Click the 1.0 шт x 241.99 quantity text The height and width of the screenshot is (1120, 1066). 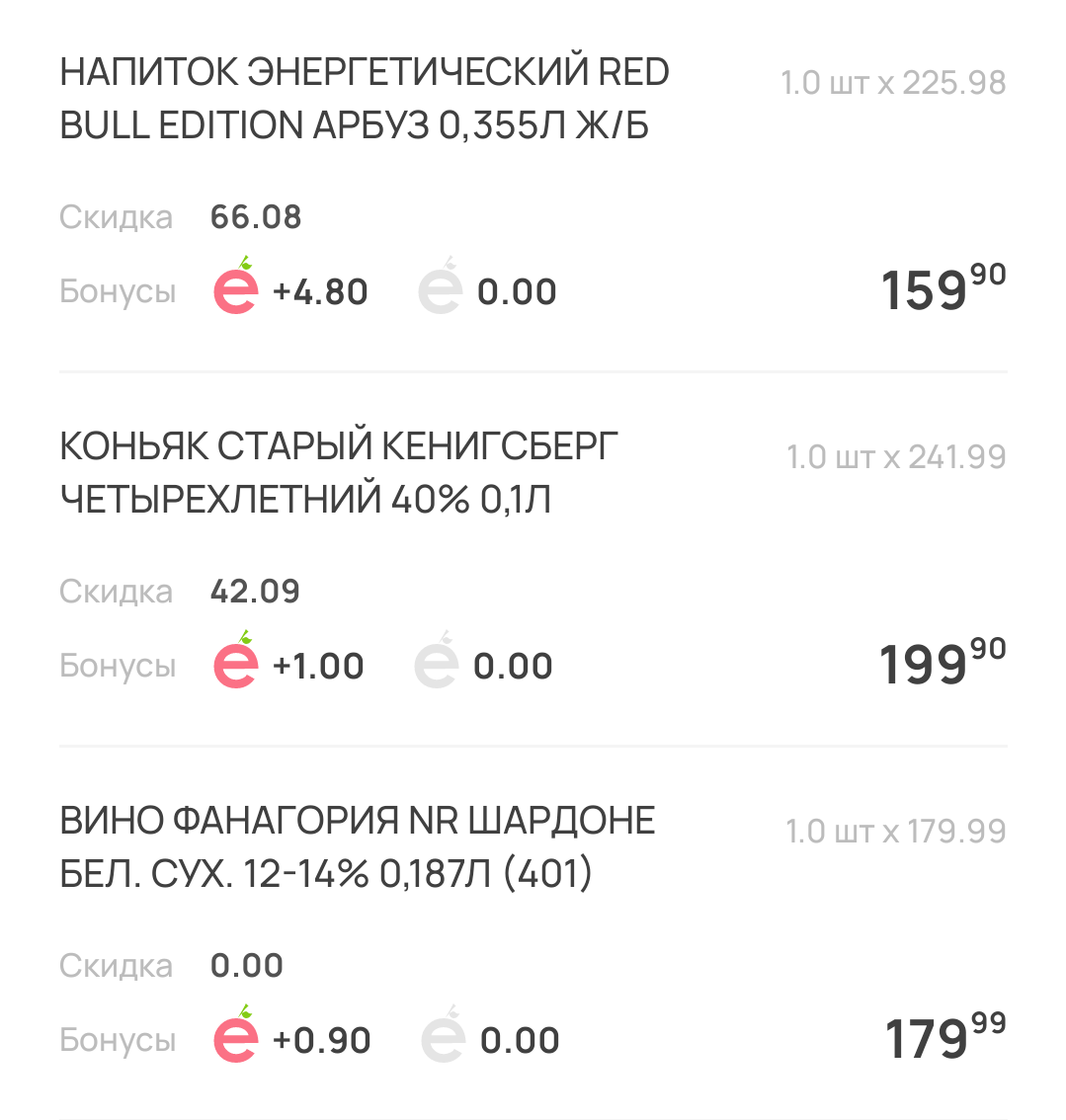coord(897,457)
